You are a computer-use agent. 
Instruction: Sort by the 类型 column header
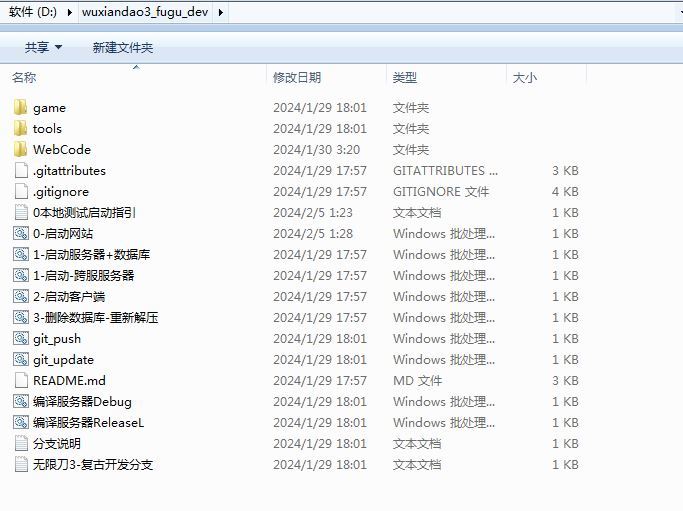click(405, 78)
